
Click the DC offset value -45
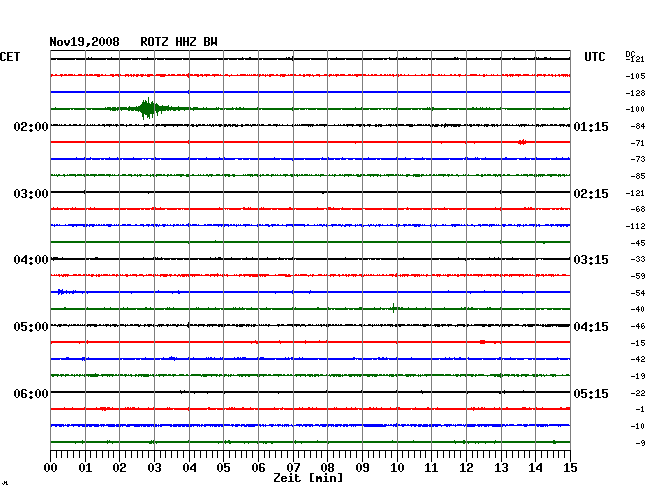pyautogui.click(x=638, y=243)
